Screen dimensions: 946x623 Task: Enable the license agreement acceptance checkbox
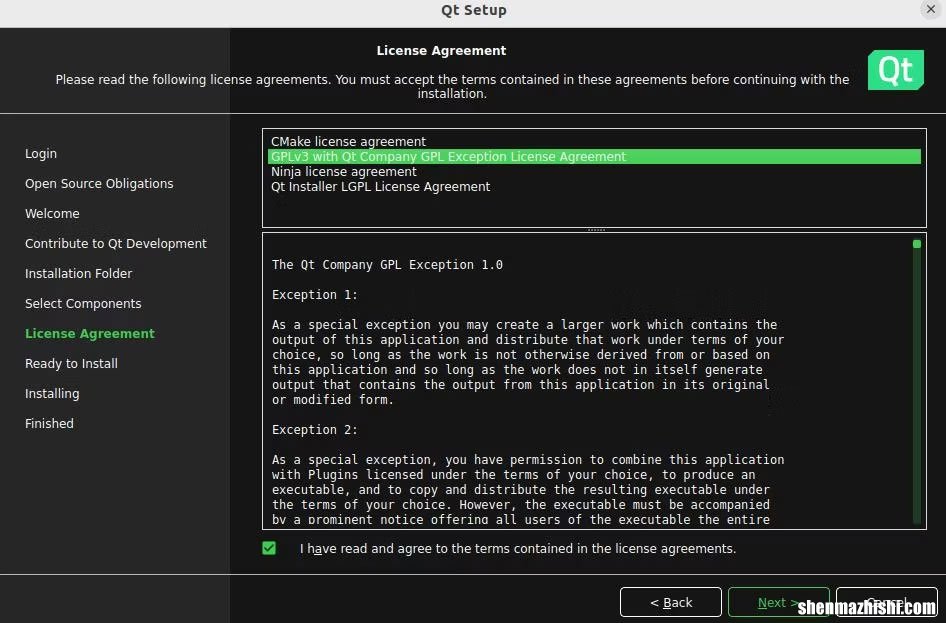(269, 548)
